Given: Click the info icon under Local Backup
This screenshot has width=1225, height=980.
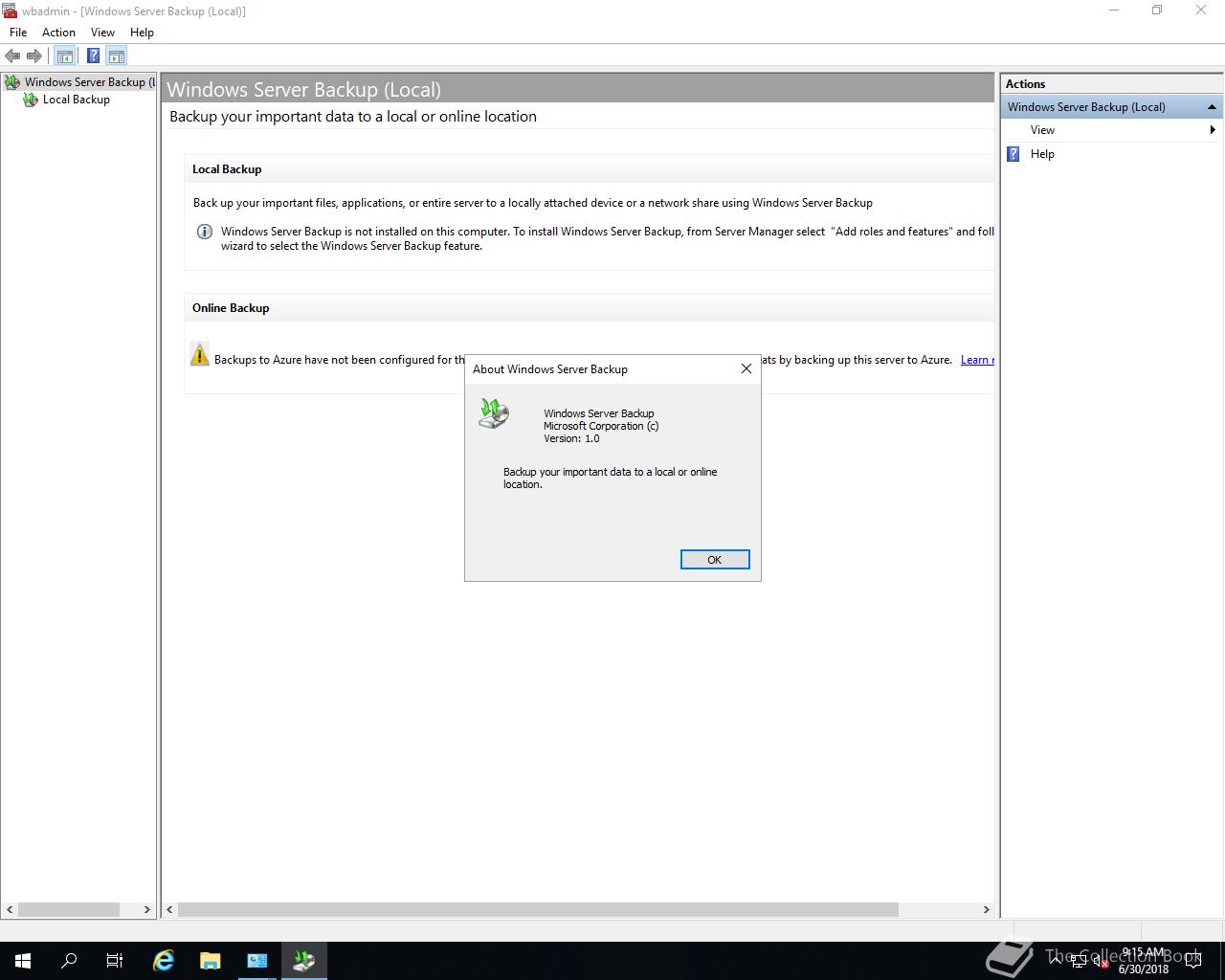Looking at the screenshot, I should [x=204, y=232].
